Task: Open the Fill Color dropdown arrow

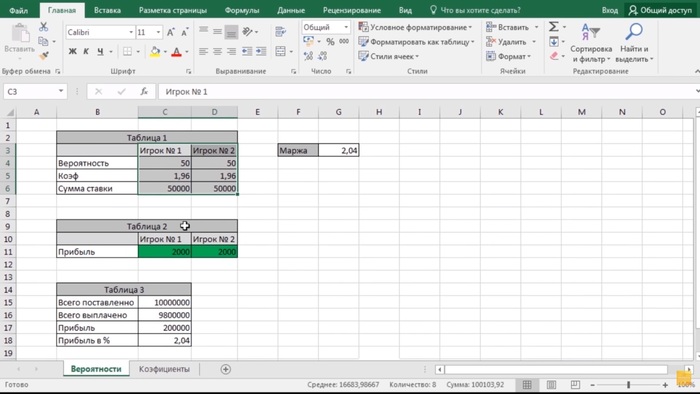Action: tap(165, 52)
